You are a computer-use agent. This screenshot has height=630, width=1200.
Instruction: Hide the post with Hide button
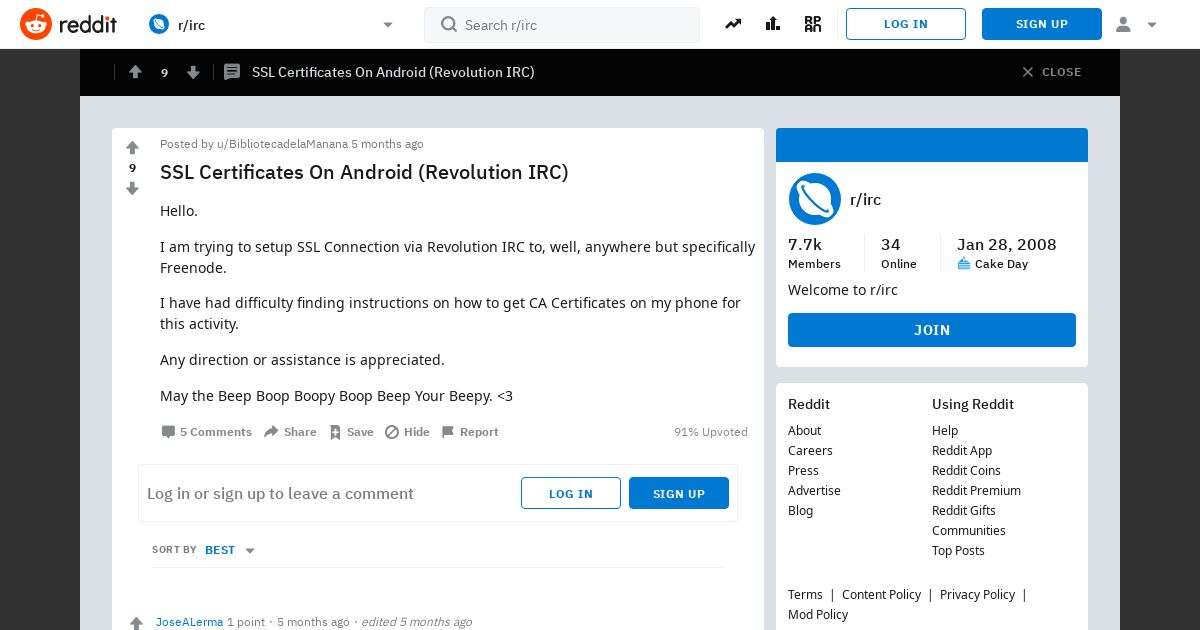click(x=407, y=432)
